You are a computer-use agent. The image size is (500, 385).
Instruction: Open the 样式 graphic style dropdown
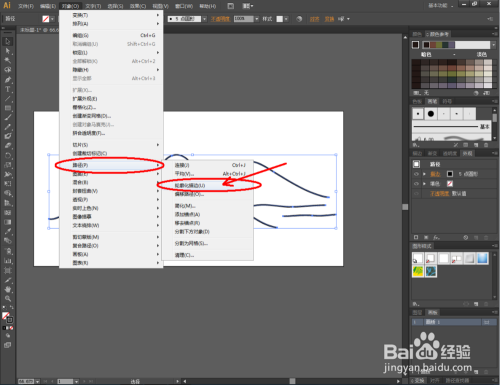point(286,19)
